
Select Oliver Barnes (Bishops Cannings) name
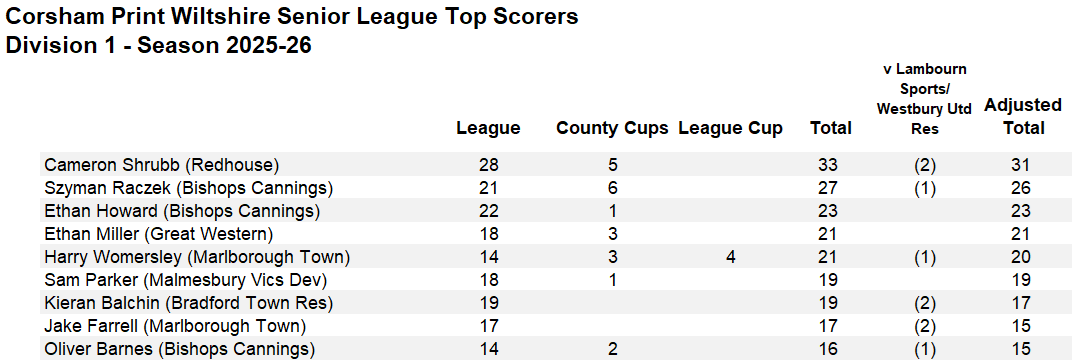coord(179,349)
